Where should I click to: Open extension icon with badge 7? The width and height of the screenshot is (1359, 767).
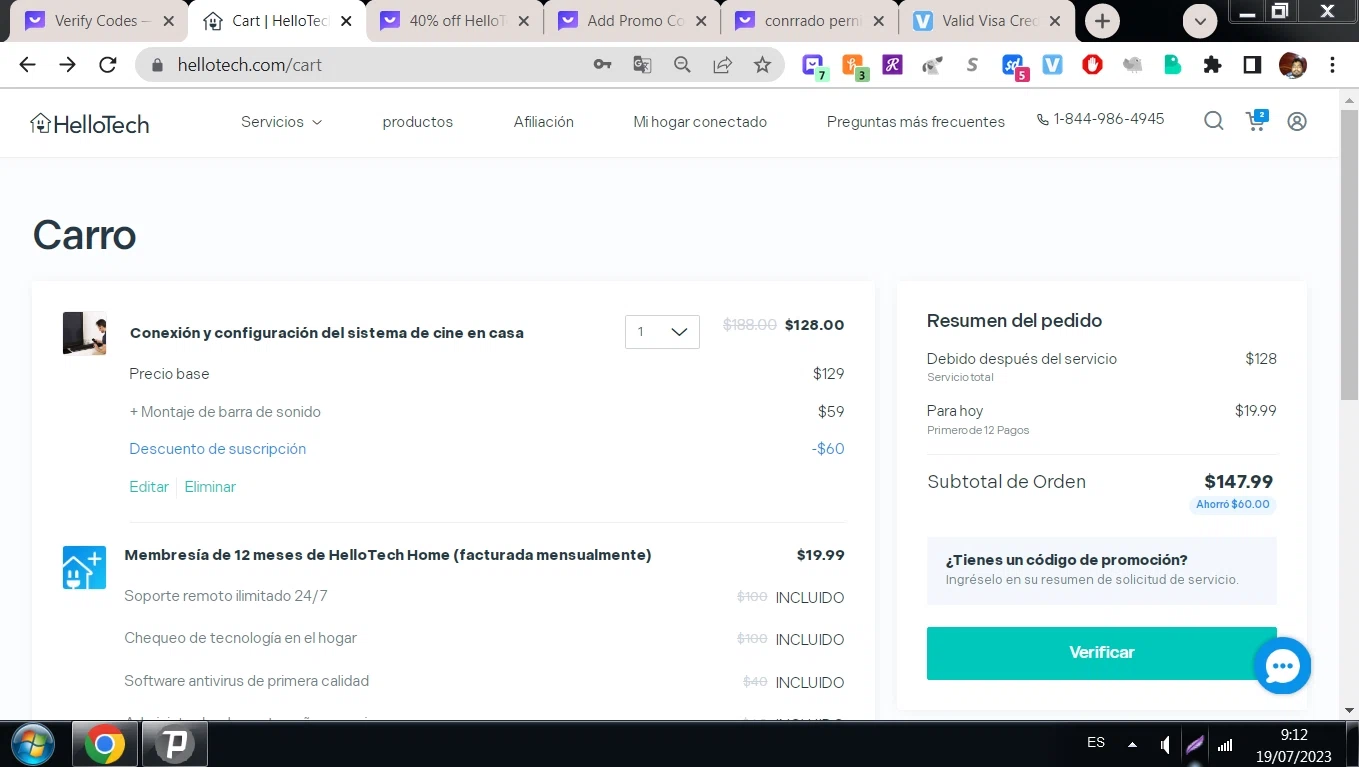pyautogui.click(x=814, y=66)
